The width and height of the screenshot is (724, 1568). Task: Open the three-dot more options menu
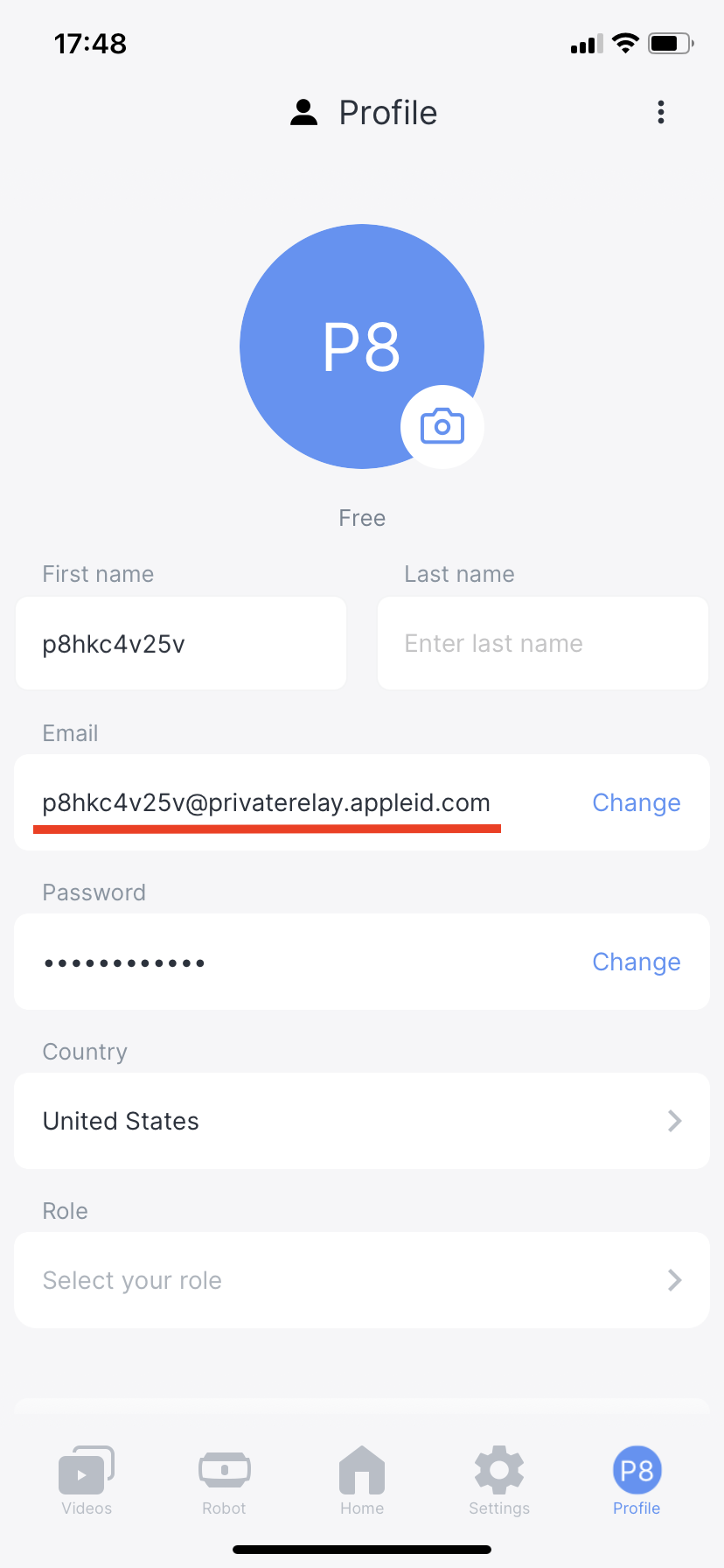[x=661, y=112]
